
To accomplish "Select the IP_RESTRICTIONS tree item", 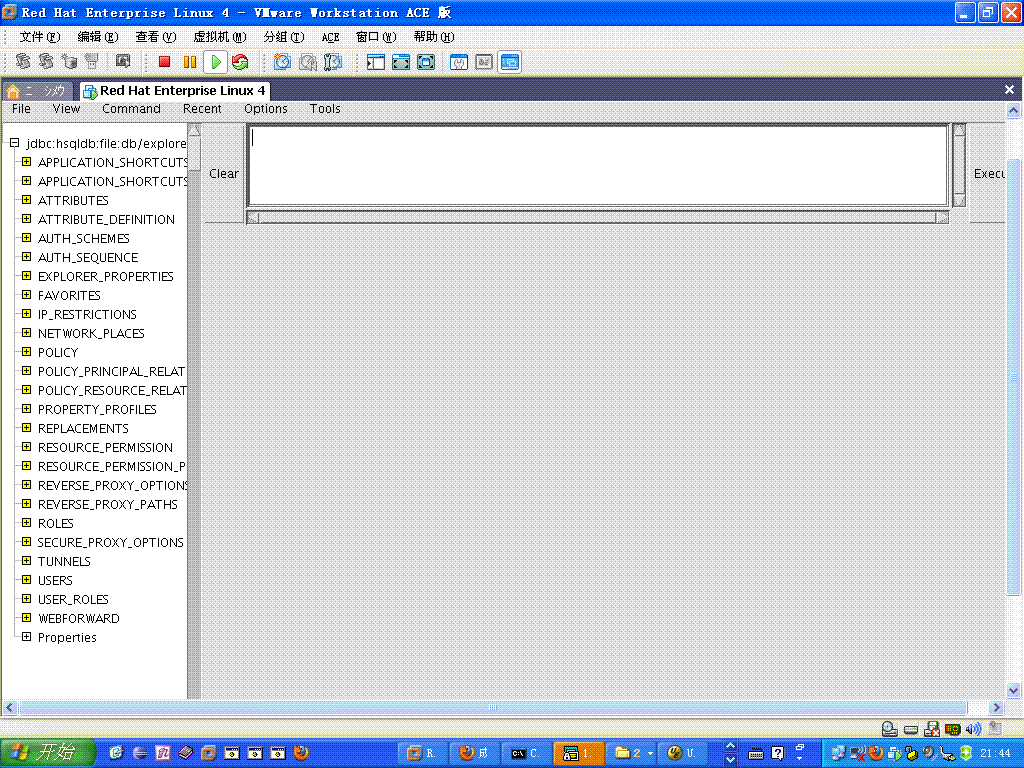I will click(x=87, y=315).
